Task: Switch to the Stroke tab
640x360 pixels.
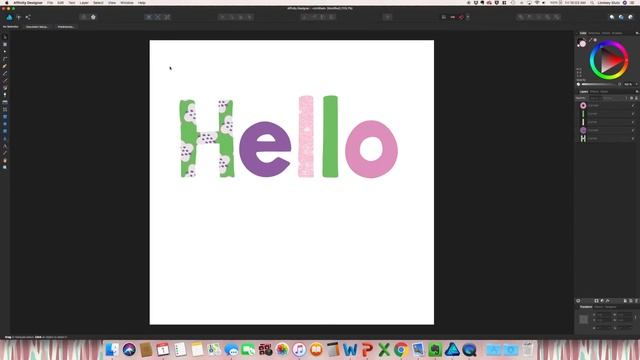Action: tap(606, 33)
